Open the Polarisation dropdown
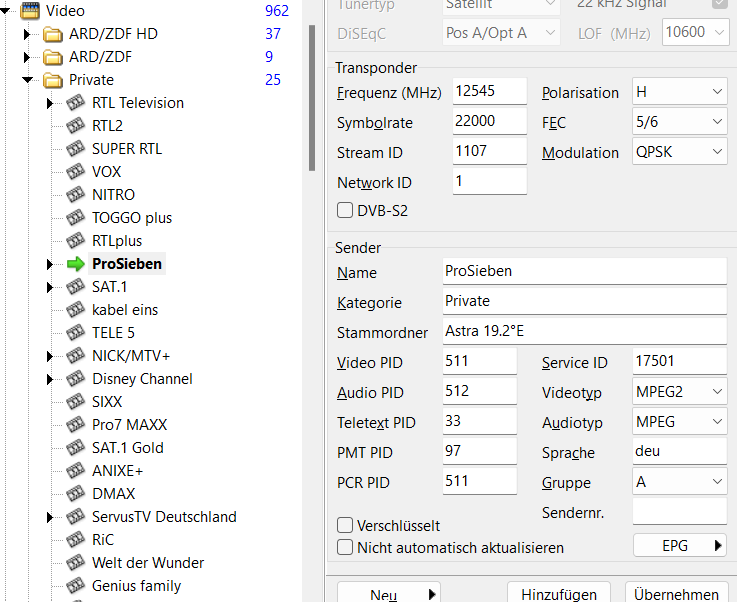The image size is (737, 602). pyautogui.click(x=679, y=92)
